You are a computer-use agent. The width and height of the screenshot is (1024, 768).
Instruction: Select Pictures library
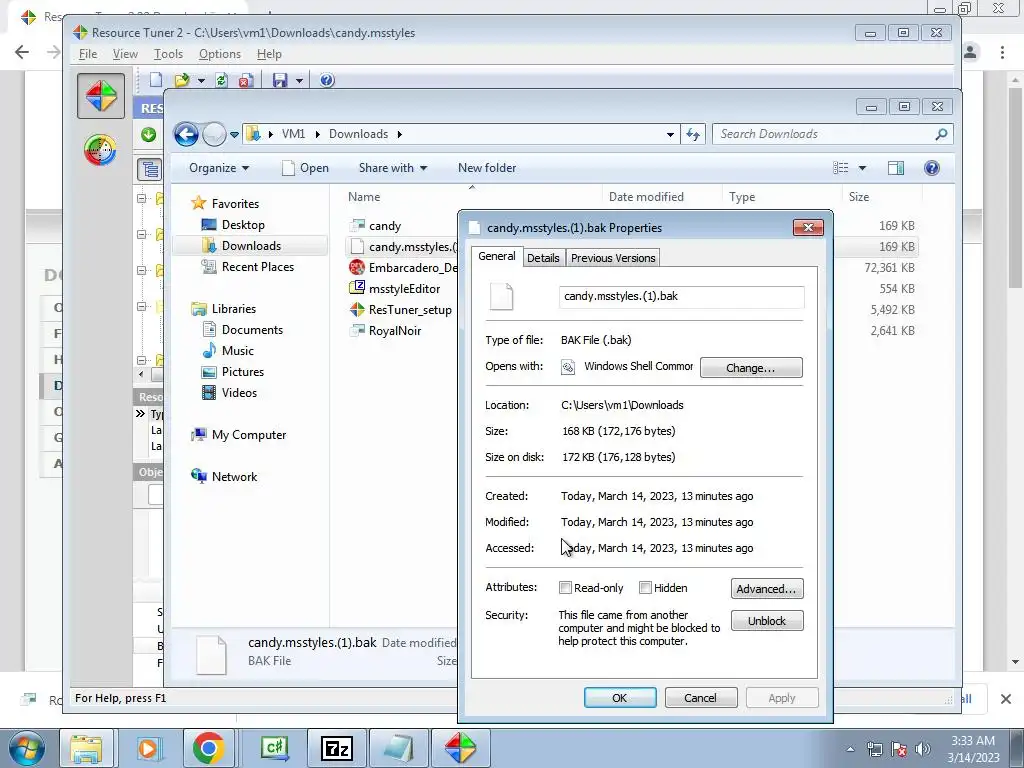pos(242,372)
